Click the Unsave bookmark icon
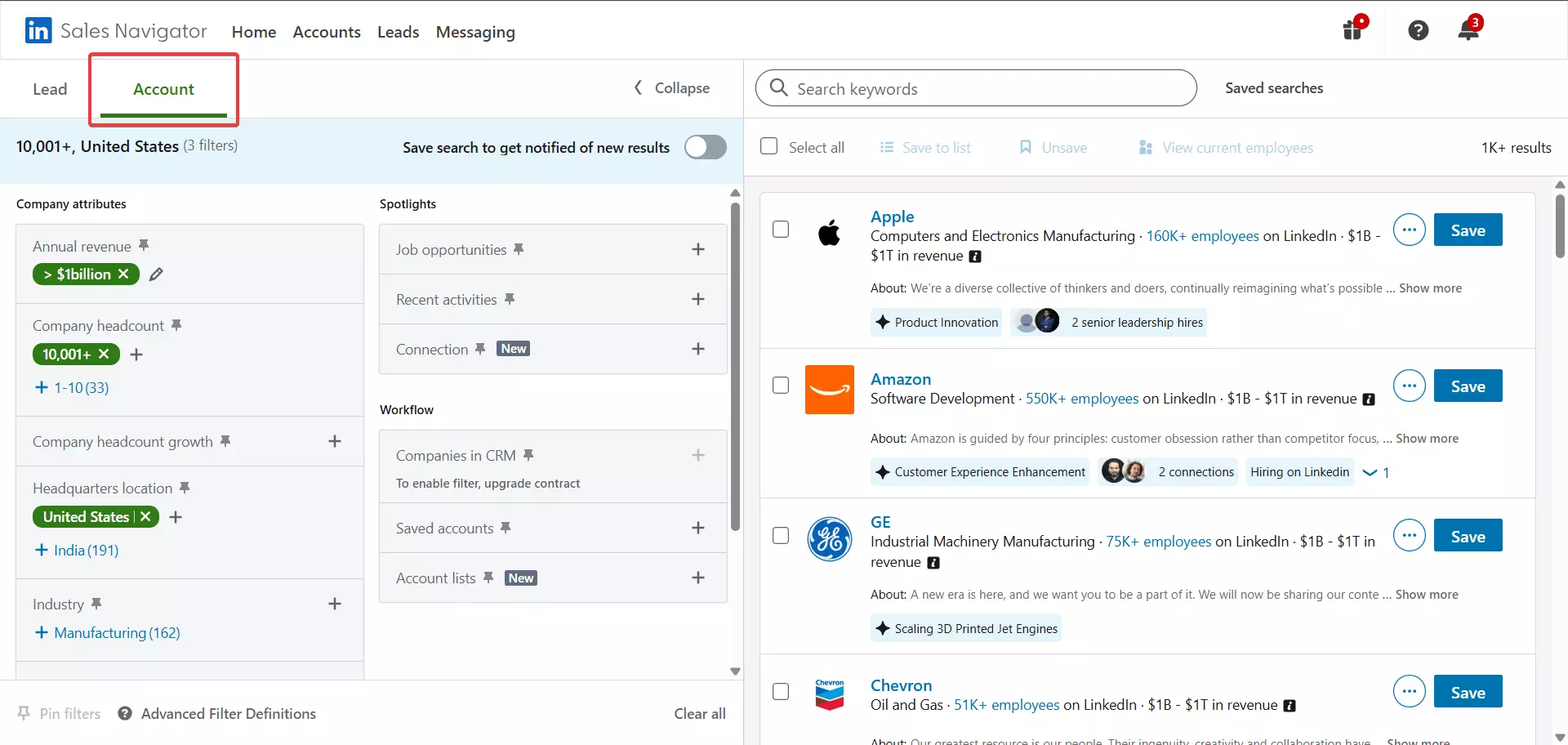Screen dimensions: 1568x745 (x=1026, y=147)
